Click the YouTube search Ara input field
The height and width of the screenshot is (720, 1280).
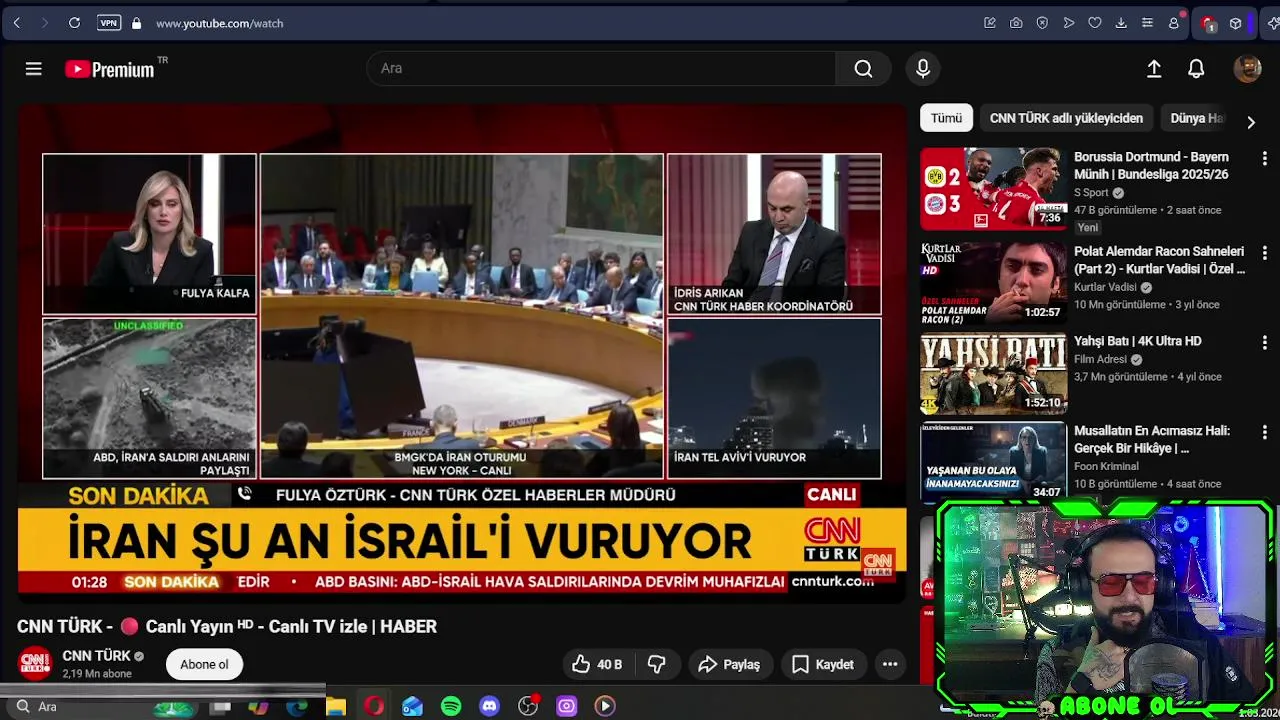pos(601,68)
